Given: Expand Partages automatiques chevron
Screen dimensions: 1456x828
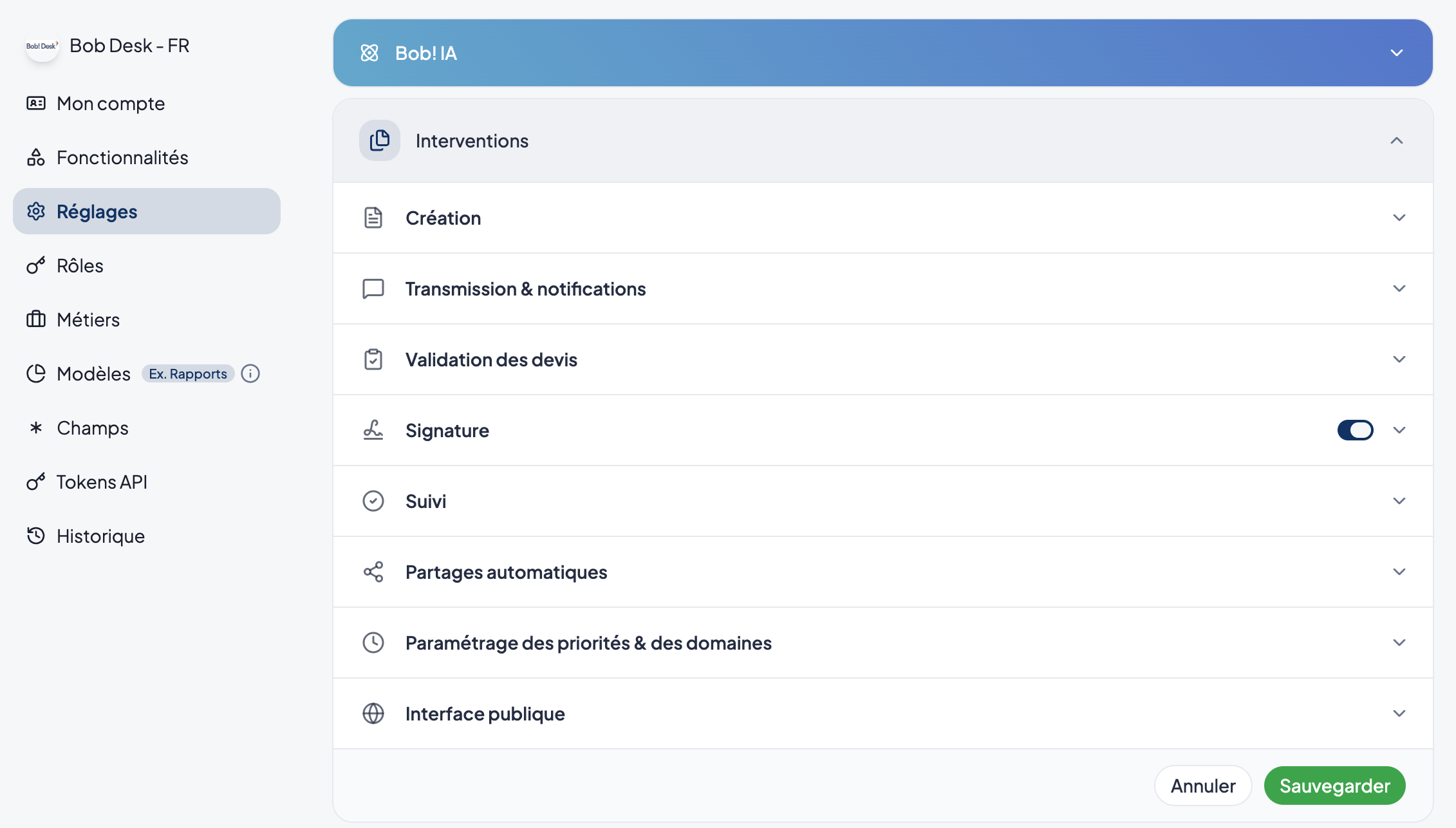Looking at the screenshot, I should click(1399, 572).
